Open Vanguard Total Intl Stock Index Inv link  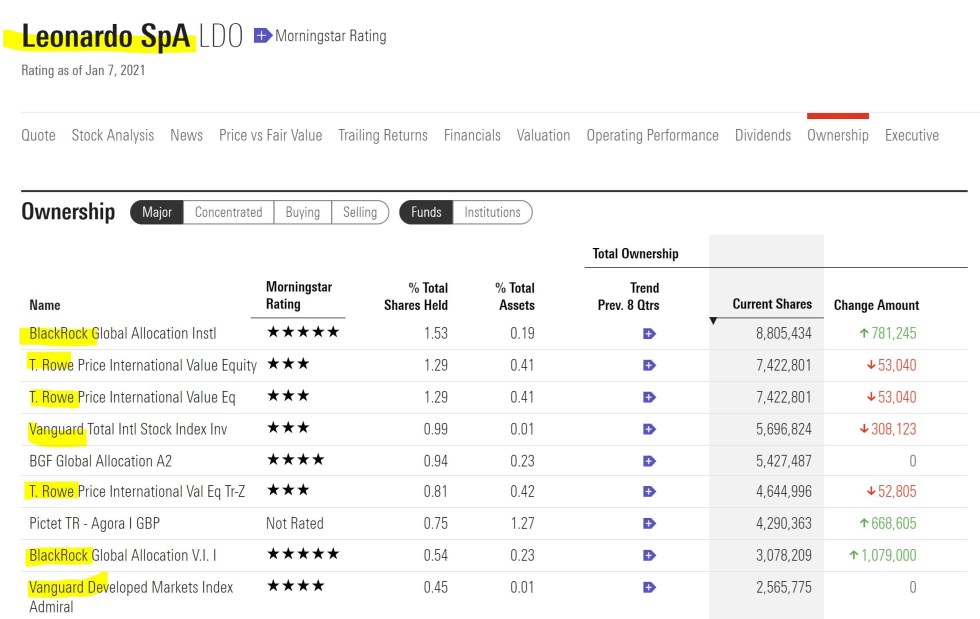tap(128, 429)
